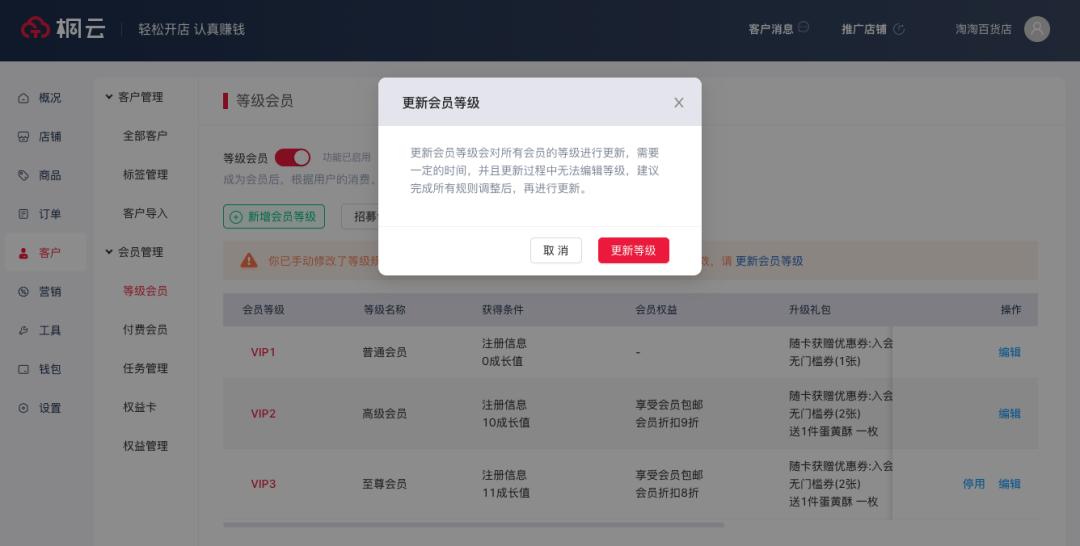Click the 商品 tag icon
Viewport: 1080px width, 546px height.
coord(23,176)
